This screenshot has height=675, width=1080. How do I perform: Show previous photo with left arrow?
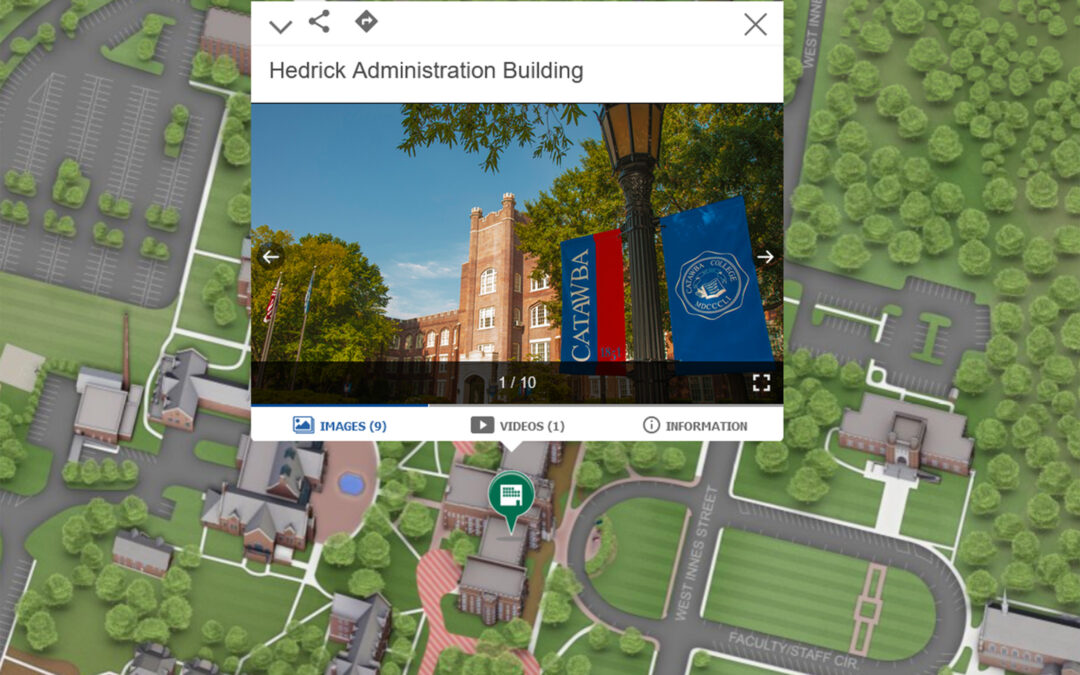point(270,257)
